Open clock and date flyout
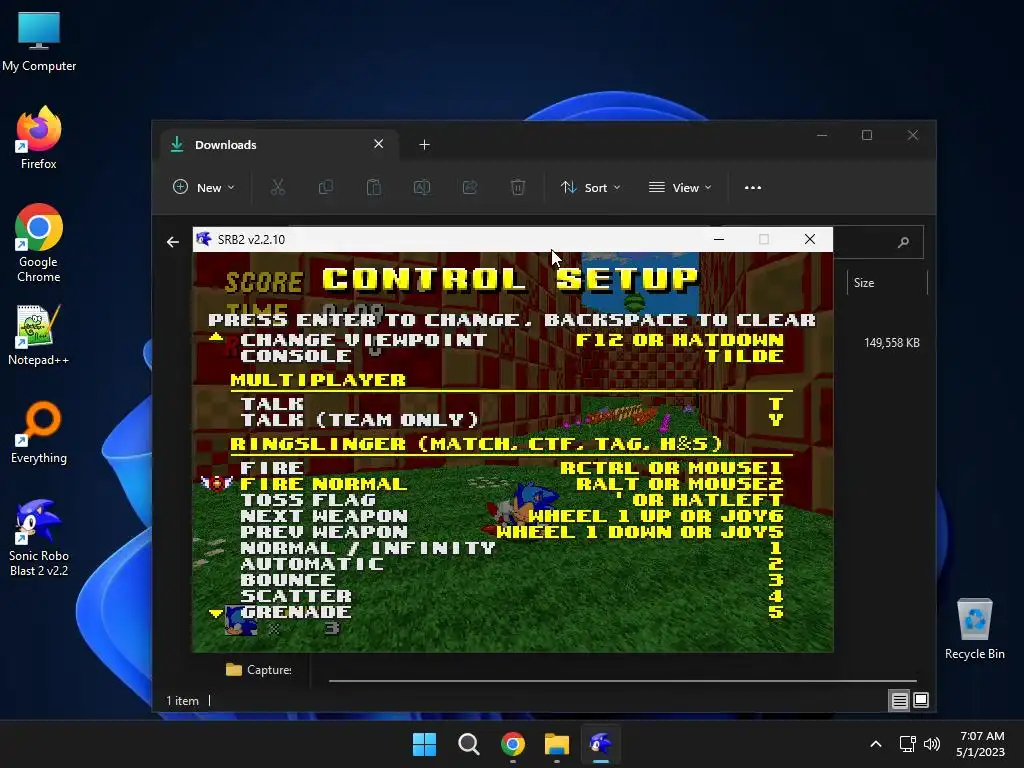The height and width of the screenshot is (768, 1024). (x=981, y=744)
